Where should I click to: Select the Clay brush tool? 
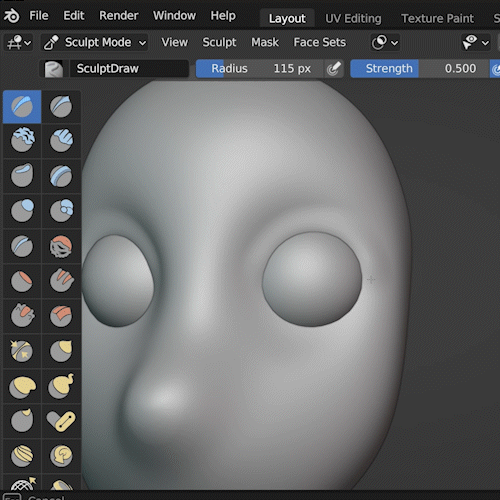point(22,141)
